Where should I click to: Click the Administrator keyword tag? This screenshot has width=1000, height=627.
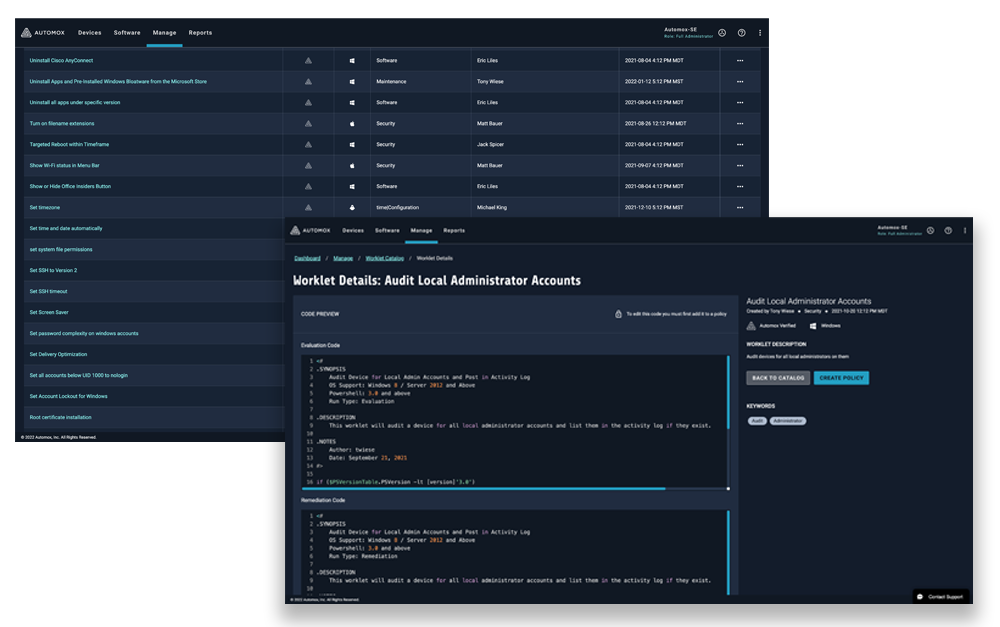pos(788,421)
